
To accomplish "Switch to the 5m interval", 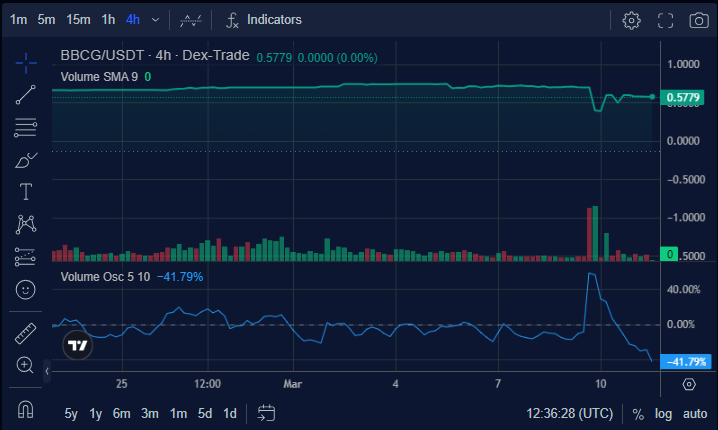I will (46, 20).
